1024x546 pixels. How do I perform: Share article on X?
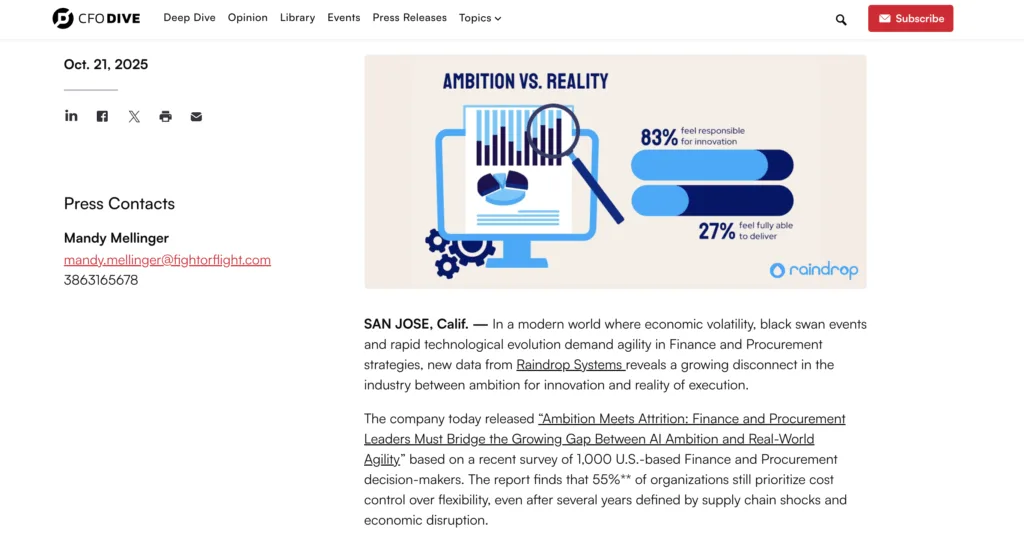click(134, 116)
